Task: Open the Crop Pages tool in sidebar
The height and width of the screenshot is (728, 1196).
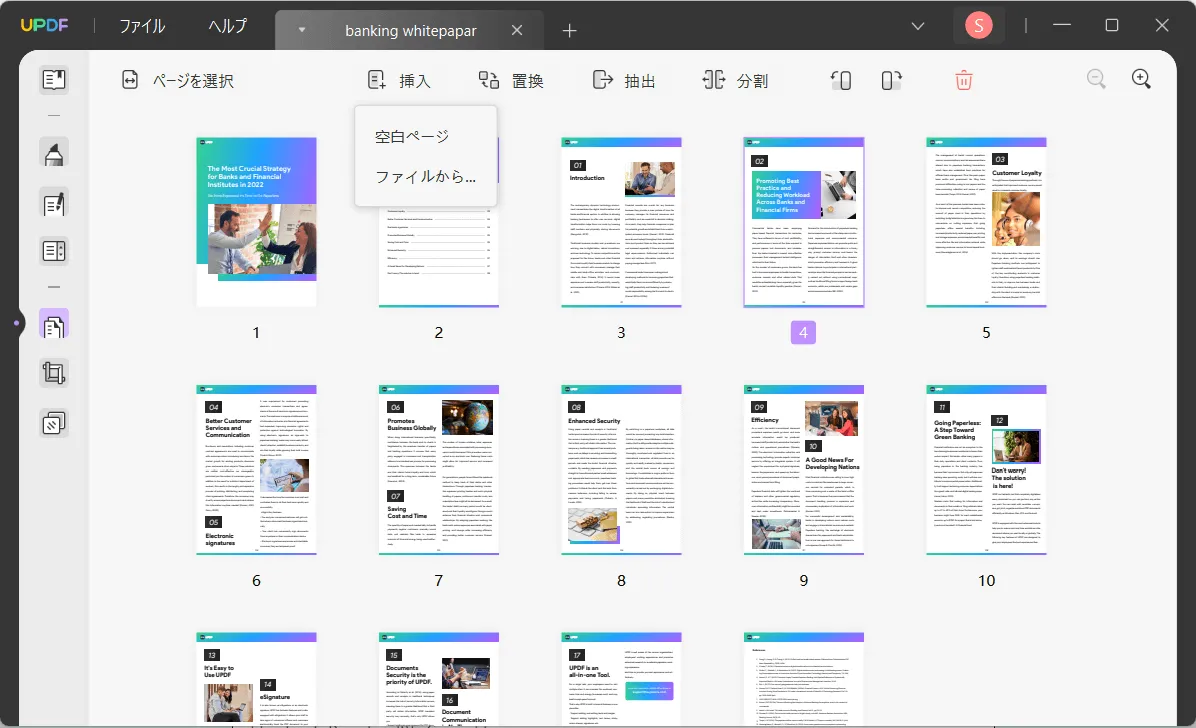Action: click(x=53, y=373)
